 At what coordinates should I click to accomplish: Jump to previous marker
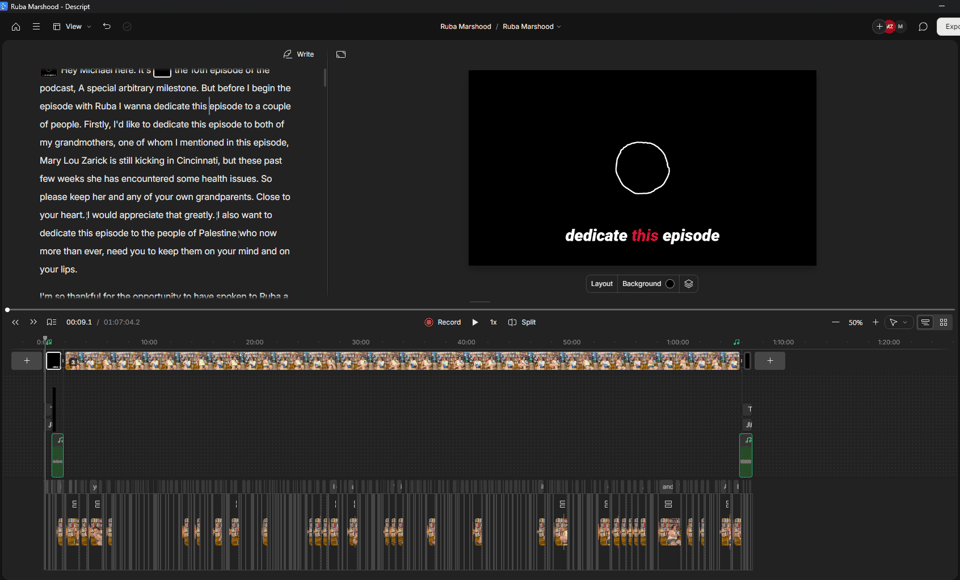(15, 322)
